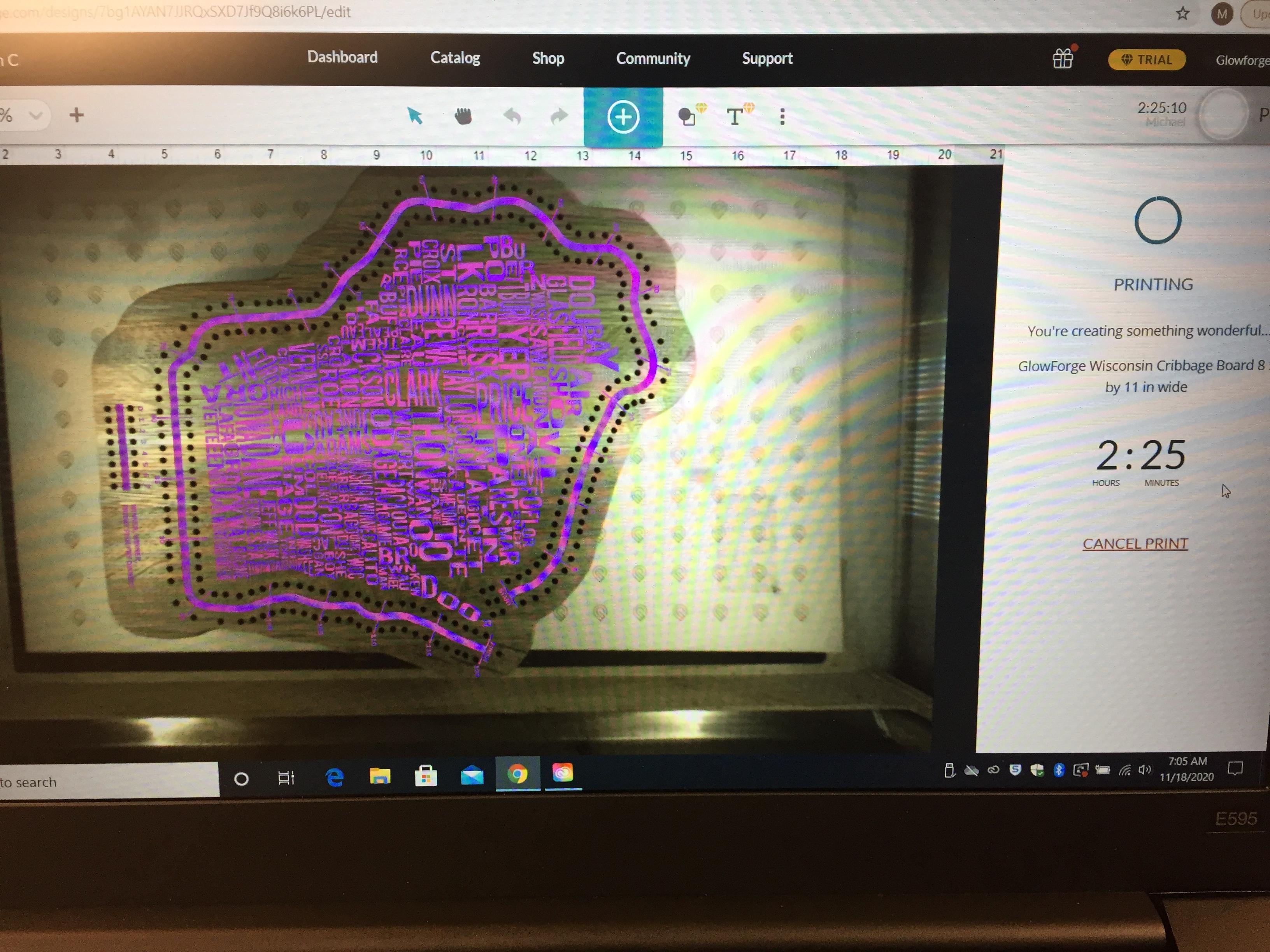Open the Community page
This screenshot has height=952, width=1270.
653,59
